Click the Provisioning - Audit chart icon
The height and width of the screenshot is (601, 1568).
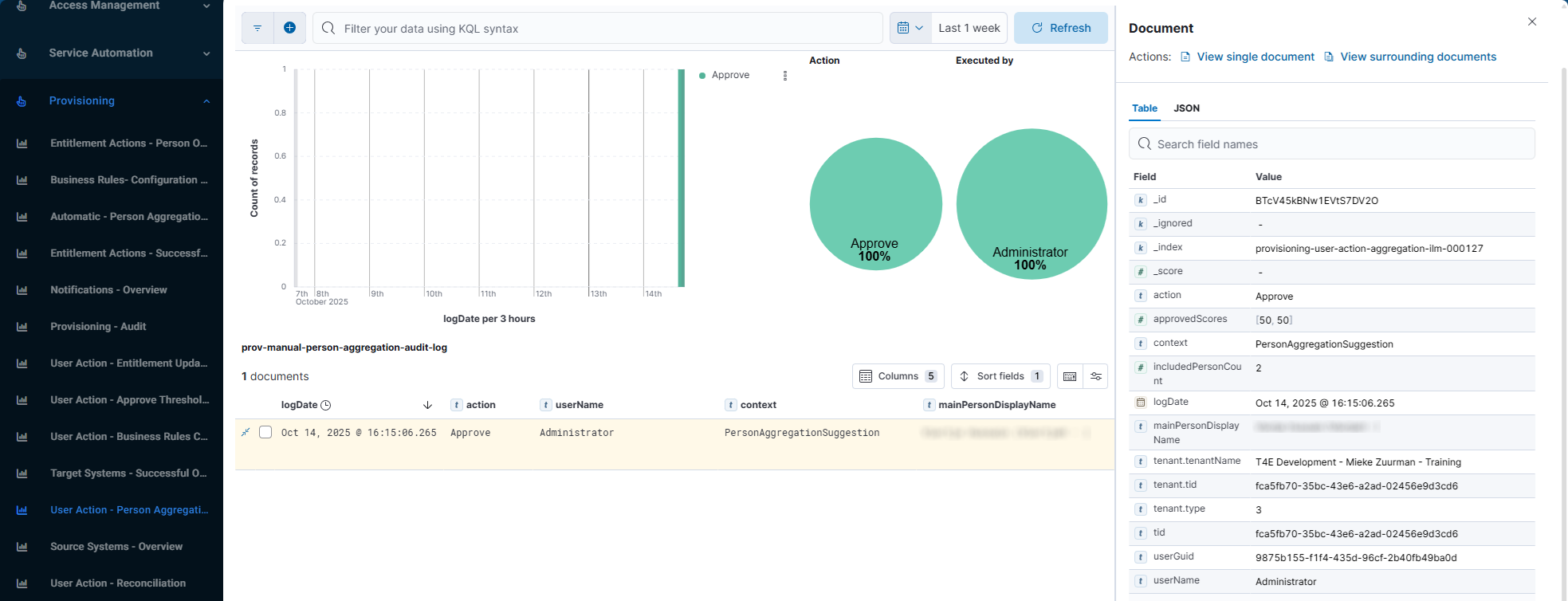pyautogui.click(x=22, y=327)
